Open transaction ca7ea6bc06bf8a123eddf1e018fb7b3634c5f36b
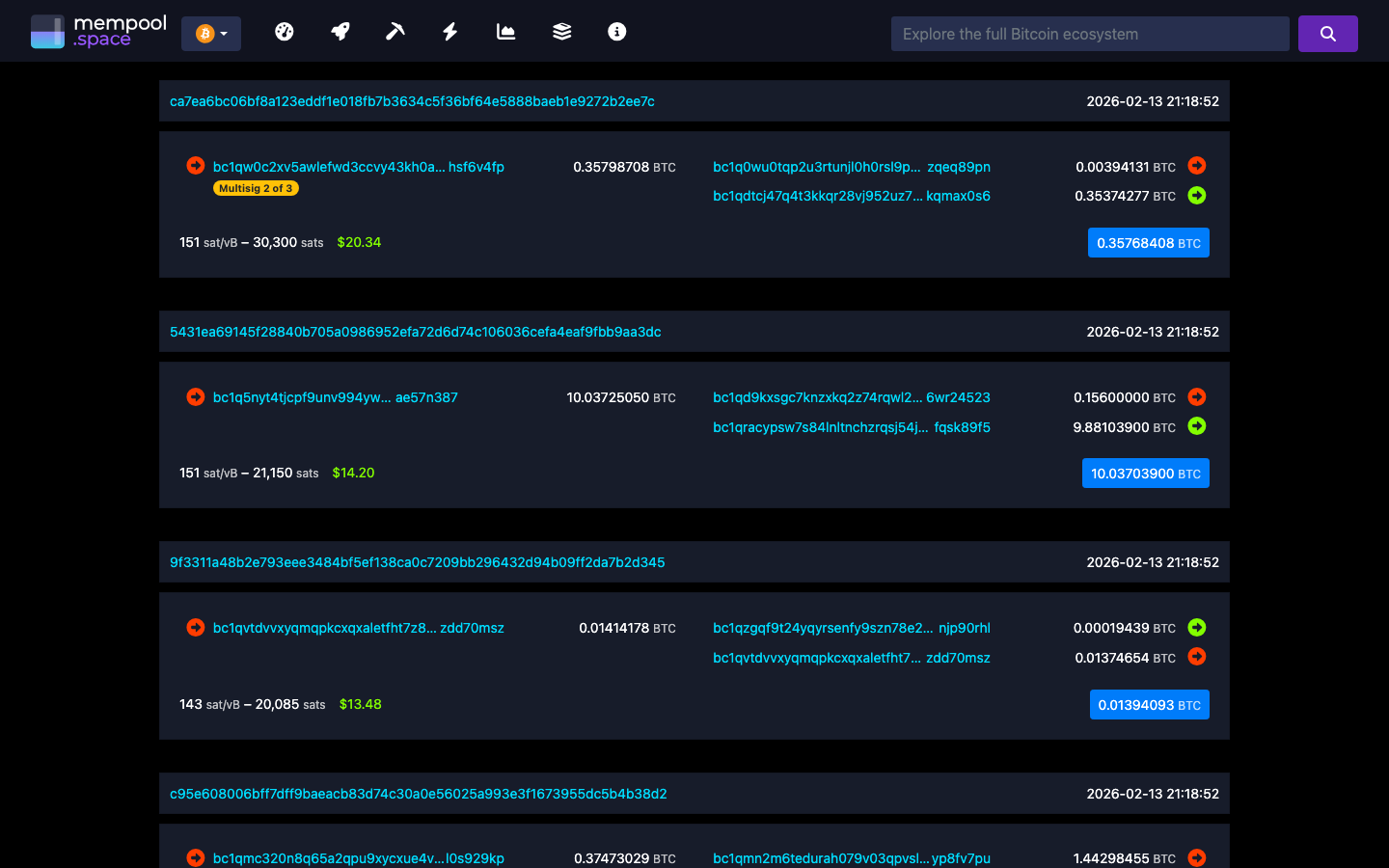The width and height of the screenshot is (1389, 868). point(413,100)
